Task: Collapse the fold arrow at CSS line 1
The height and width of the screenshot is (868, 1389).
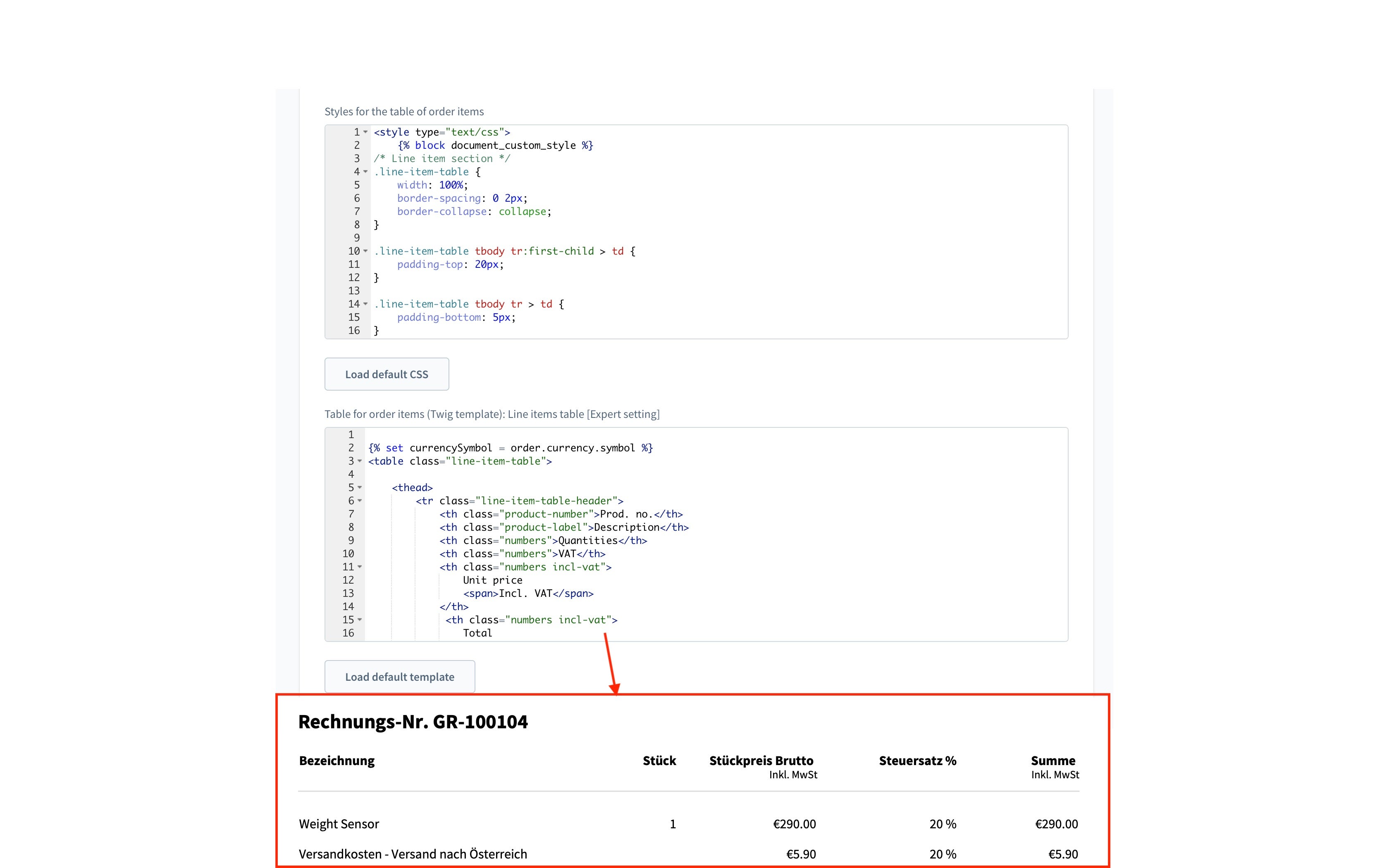Action: coord(365,132)
